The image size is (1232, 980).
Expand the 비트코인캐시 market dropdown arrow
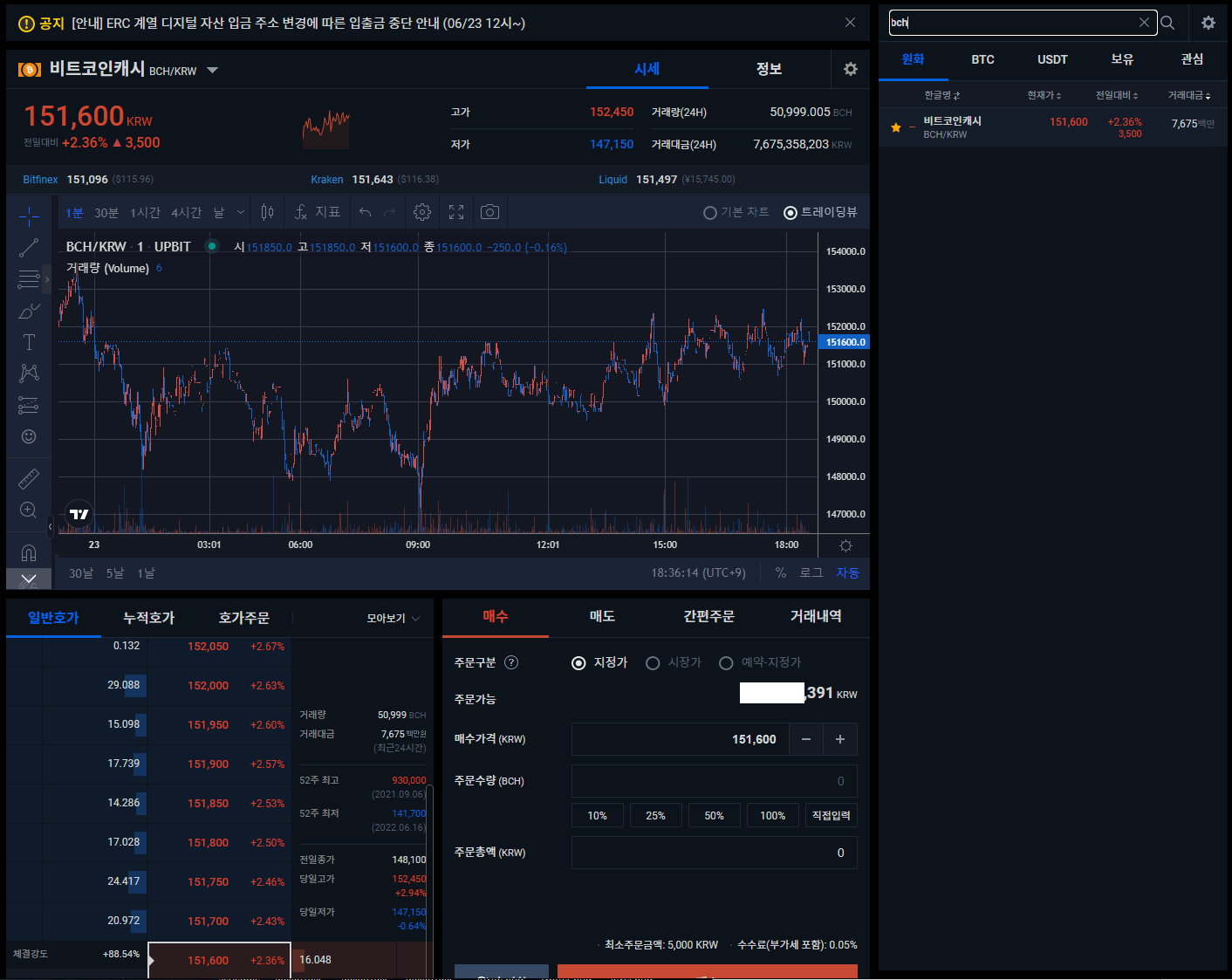pyautogui.click(x=212, y=70)
